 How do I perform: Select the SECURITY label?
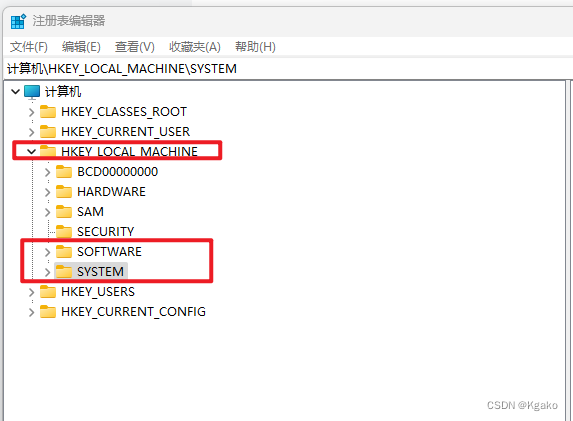click(x=106, y=231)
